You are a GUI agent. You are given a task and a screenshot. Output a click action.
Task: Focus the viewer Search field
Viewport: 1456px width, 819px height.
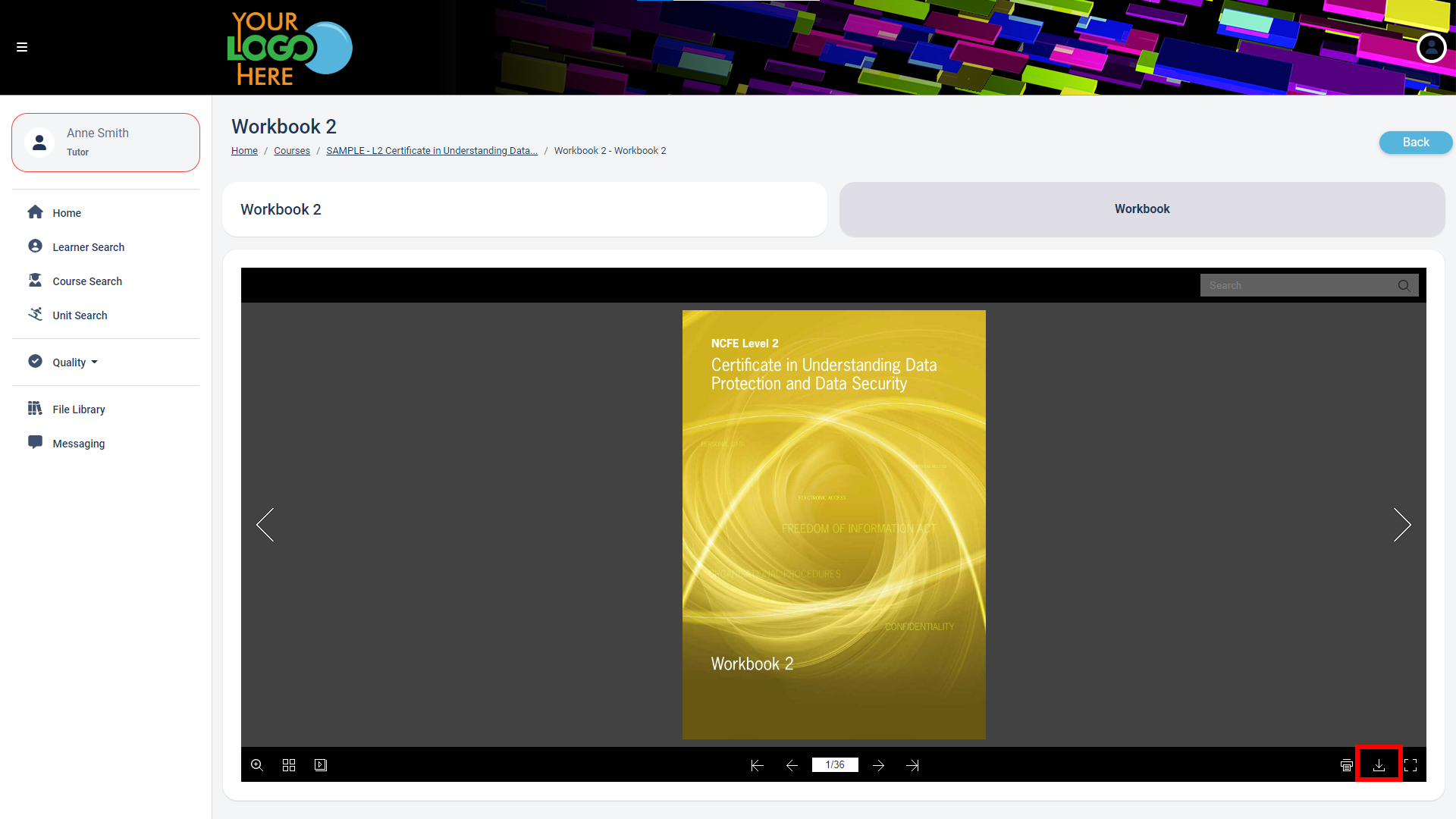(1298, 285)
